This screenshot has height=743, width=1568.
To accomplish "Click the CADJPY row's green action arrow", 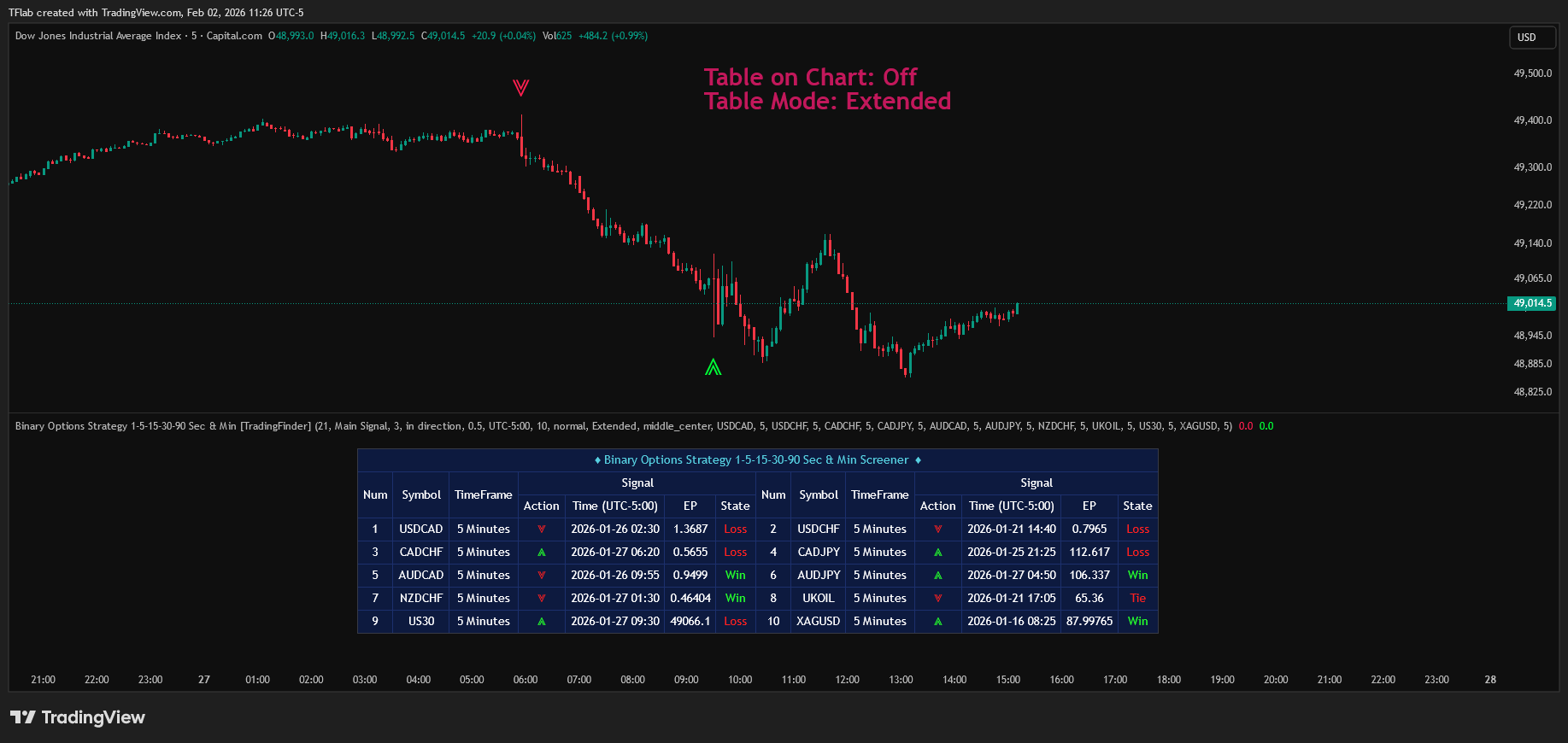I will point(937,553).
